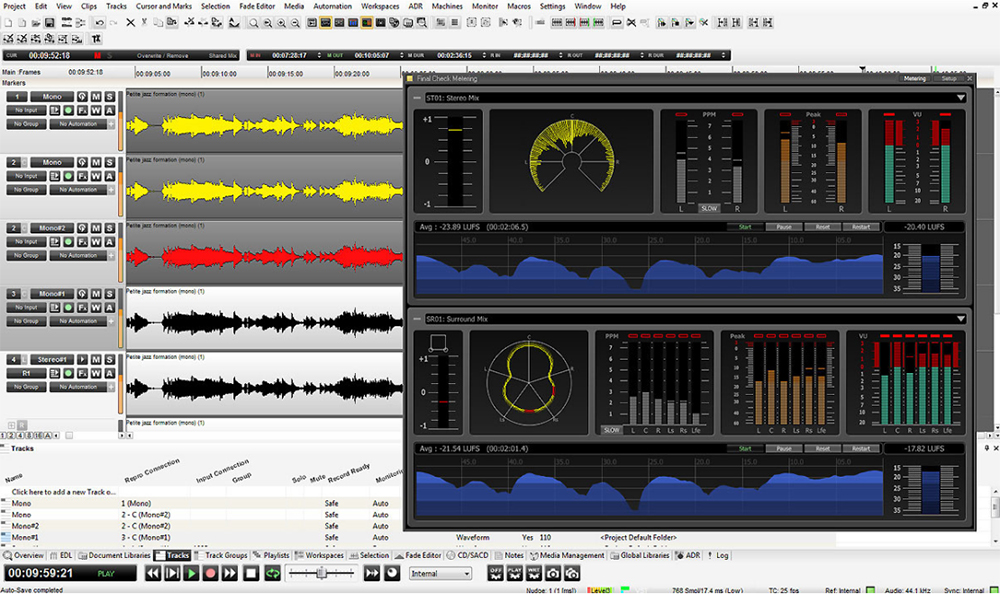The width and height of the screenshot is (1000, 594).
Task: Click the CUR timecode field 00:09:52:18
Action: click(49, 56)
